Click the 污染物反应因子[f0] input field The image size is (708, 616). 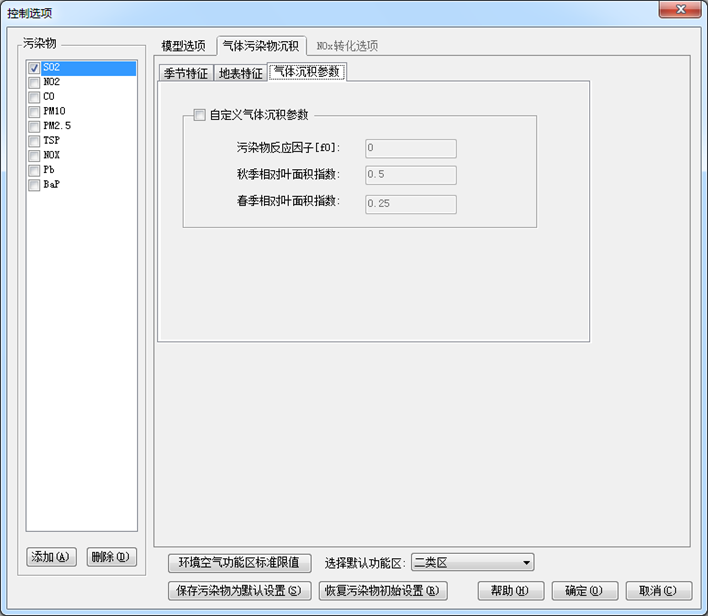coord(410,149)
